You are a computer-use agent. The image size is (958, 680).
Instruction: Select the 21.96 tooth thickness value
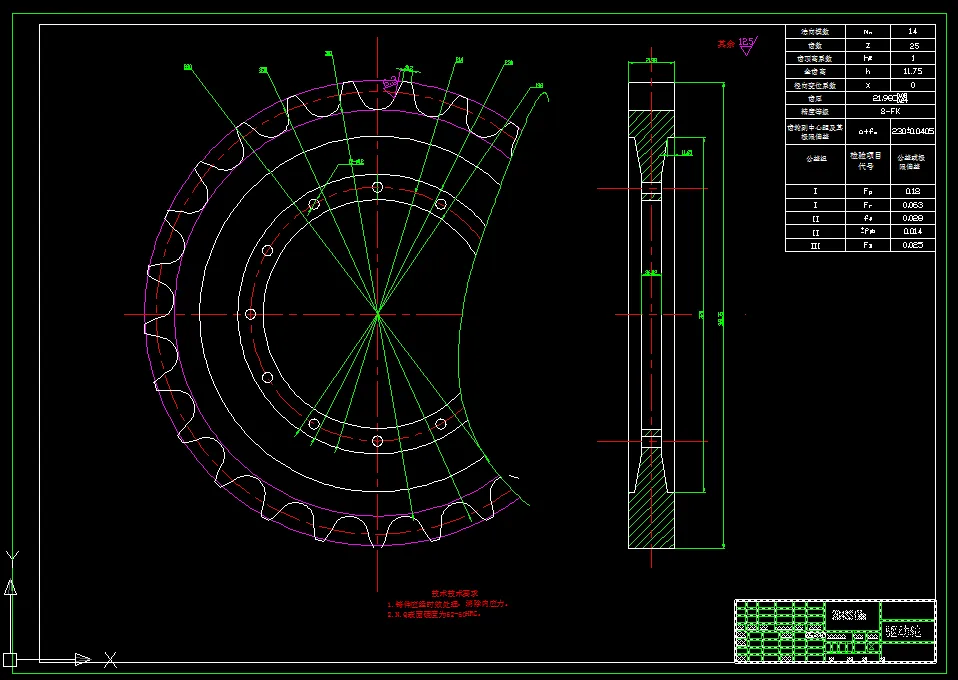(x=890, y=98)
